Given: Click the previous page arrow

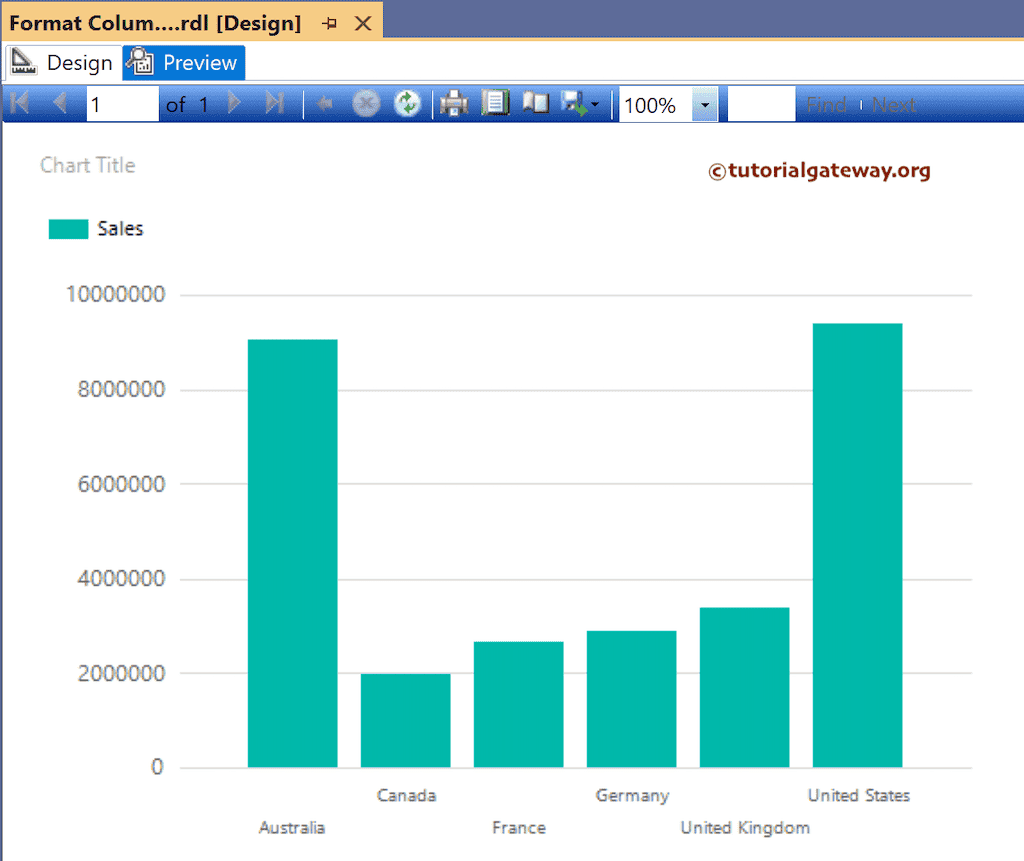Looking at the screenshot, I should [59, 104].
